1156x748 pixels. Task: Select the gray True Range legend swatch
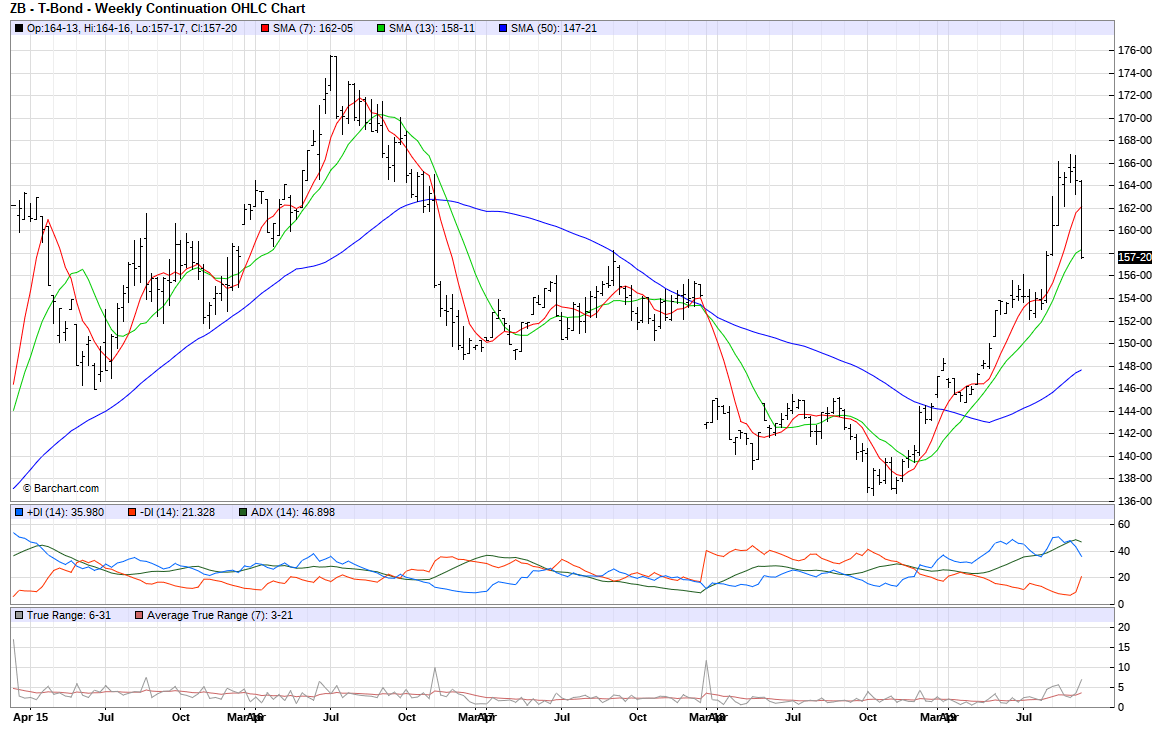(19, 615)
